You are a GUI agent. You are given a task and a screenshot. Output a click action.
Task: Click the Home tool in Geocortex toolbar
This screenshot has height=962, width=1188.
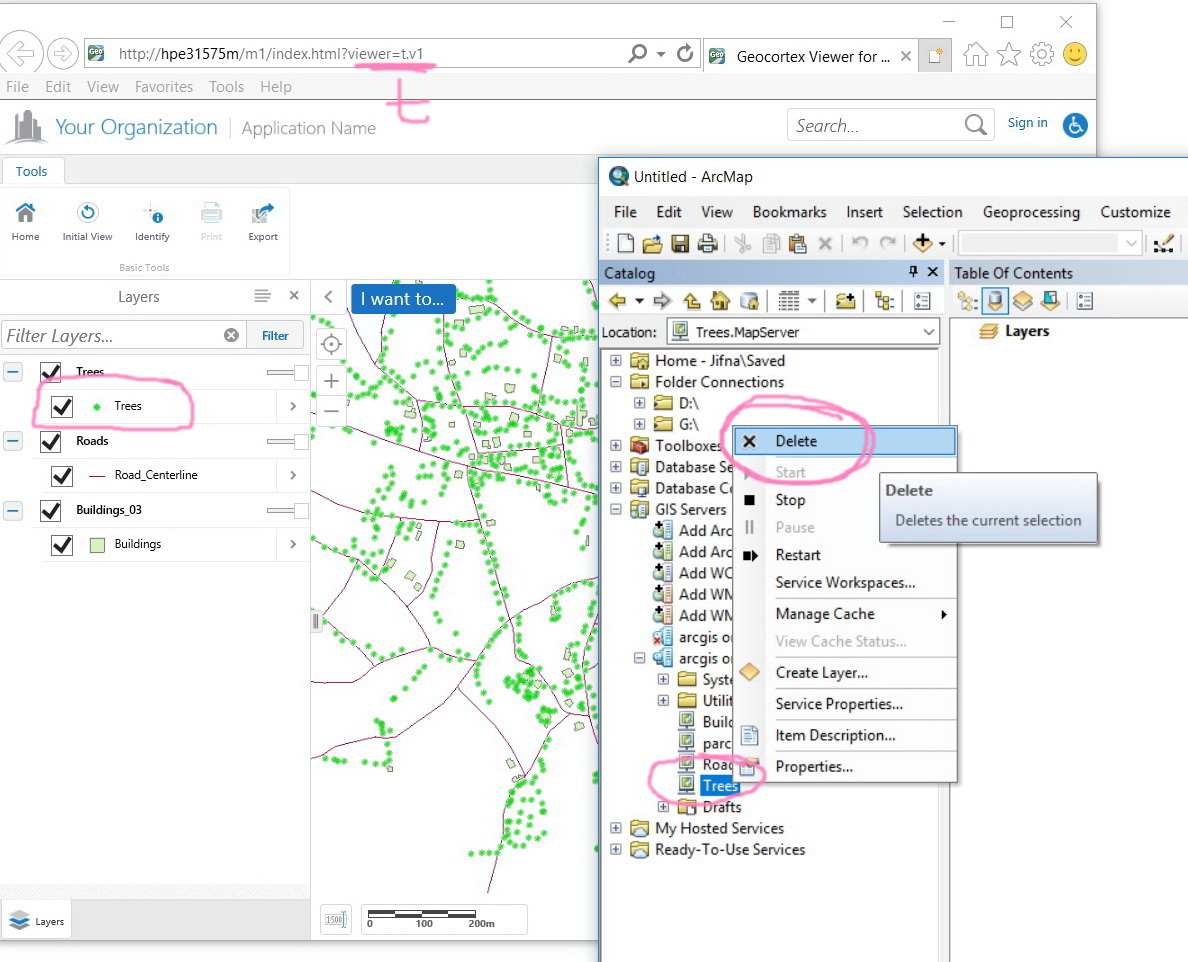25,222
